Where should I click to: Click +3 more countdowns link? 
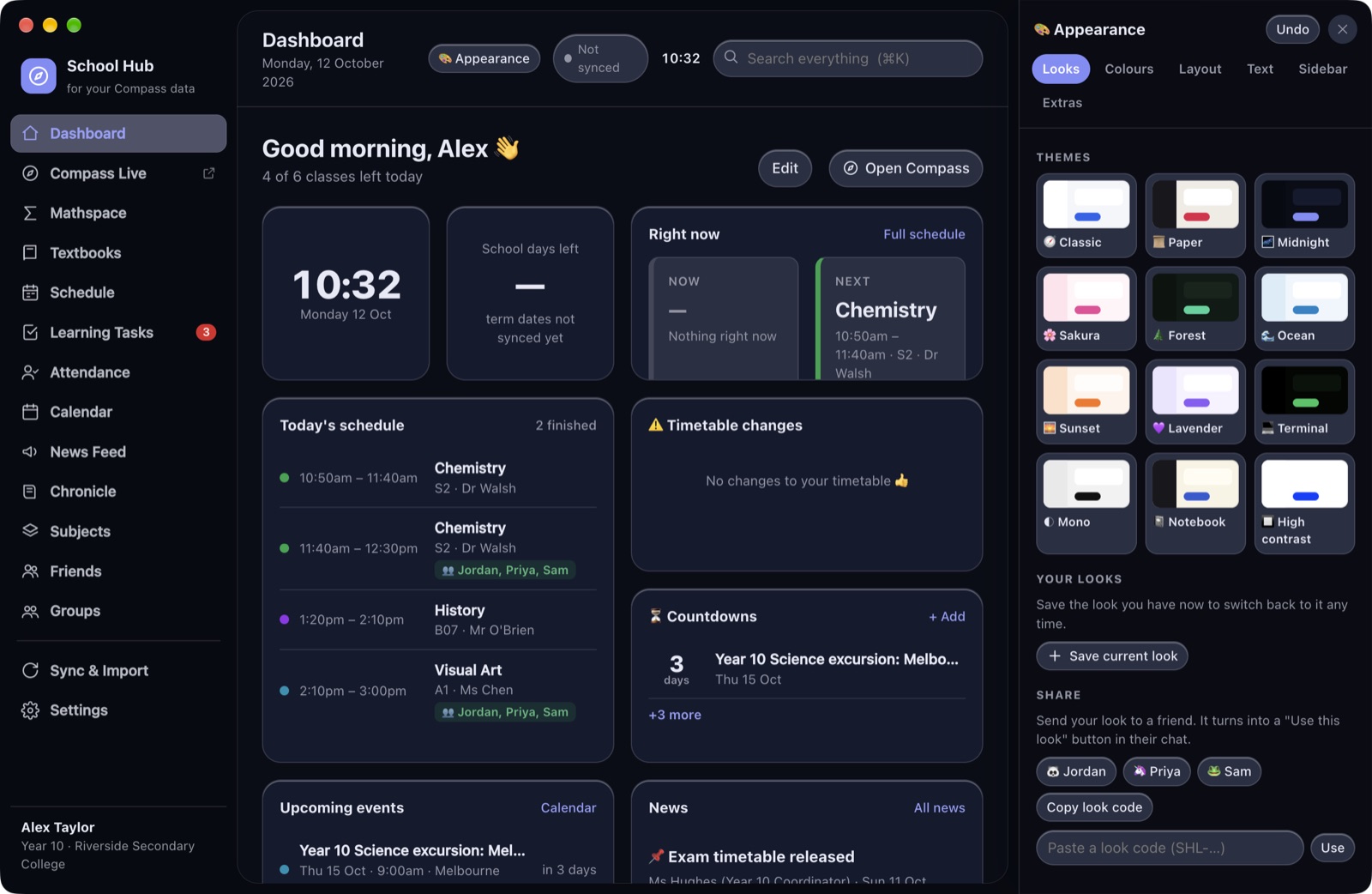coord(675,715)
